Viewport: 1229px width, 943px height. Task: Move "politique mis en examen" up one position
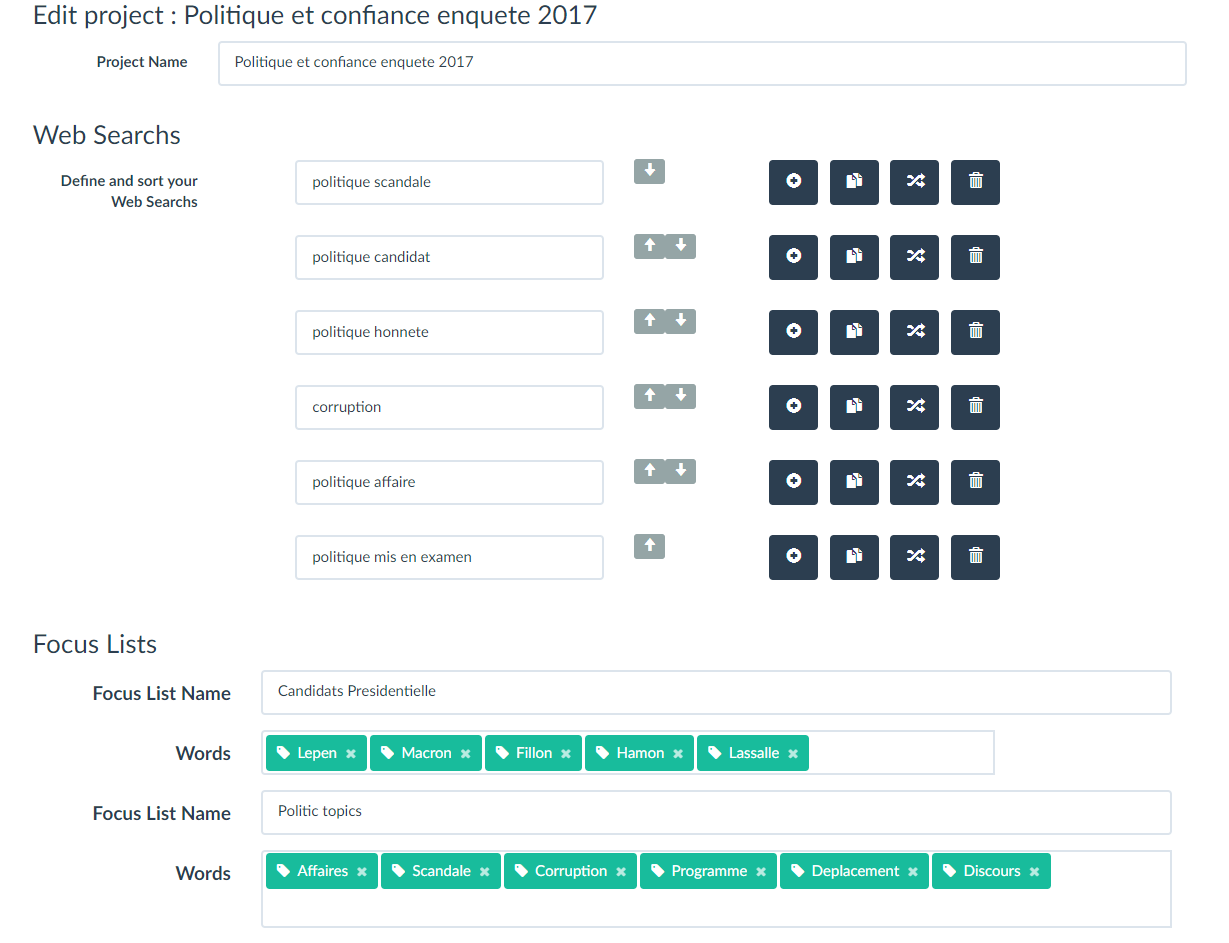click(649, 546)
